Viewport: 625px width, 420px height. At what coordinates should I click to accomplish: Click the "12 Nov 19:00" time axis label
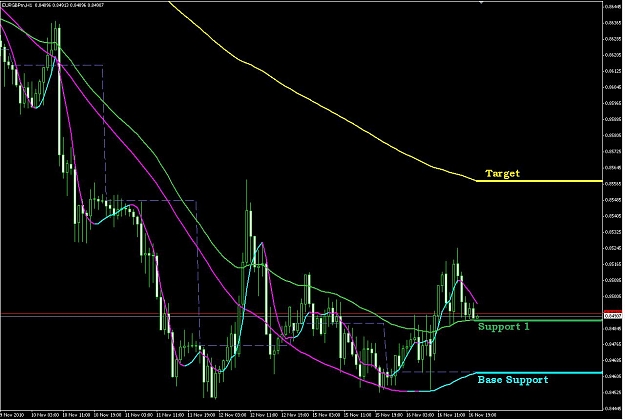point(293,415)
